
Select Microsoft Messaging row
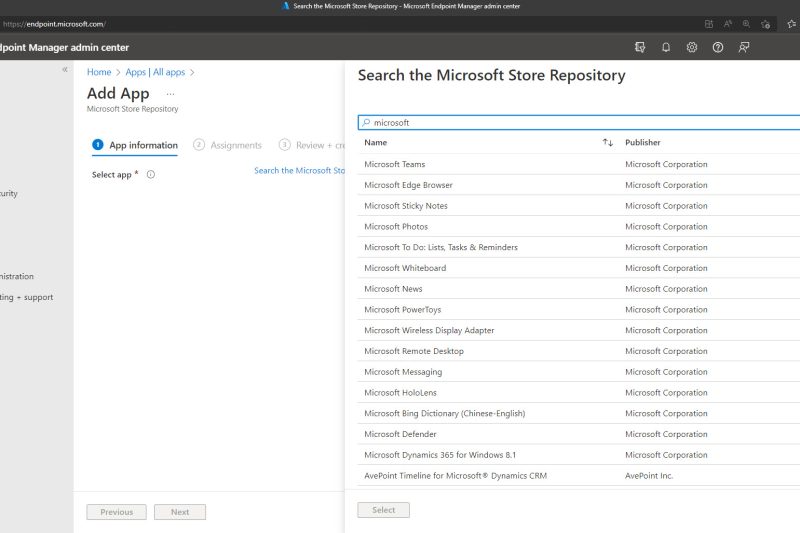point(579,372)
